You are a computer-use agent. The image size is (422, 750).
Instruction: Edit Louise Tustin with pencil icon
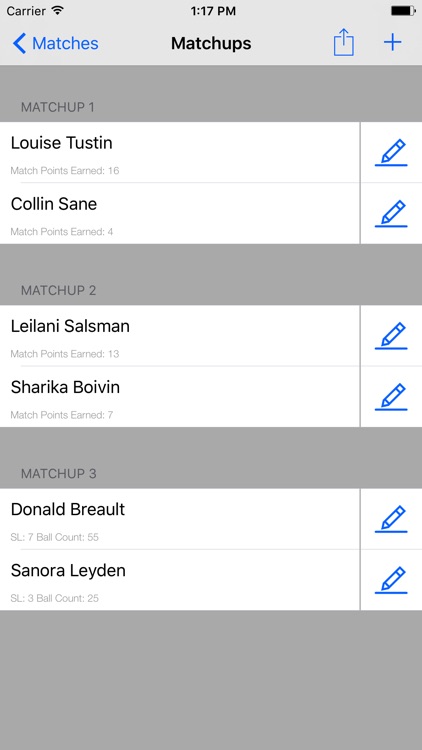[391, 152]
